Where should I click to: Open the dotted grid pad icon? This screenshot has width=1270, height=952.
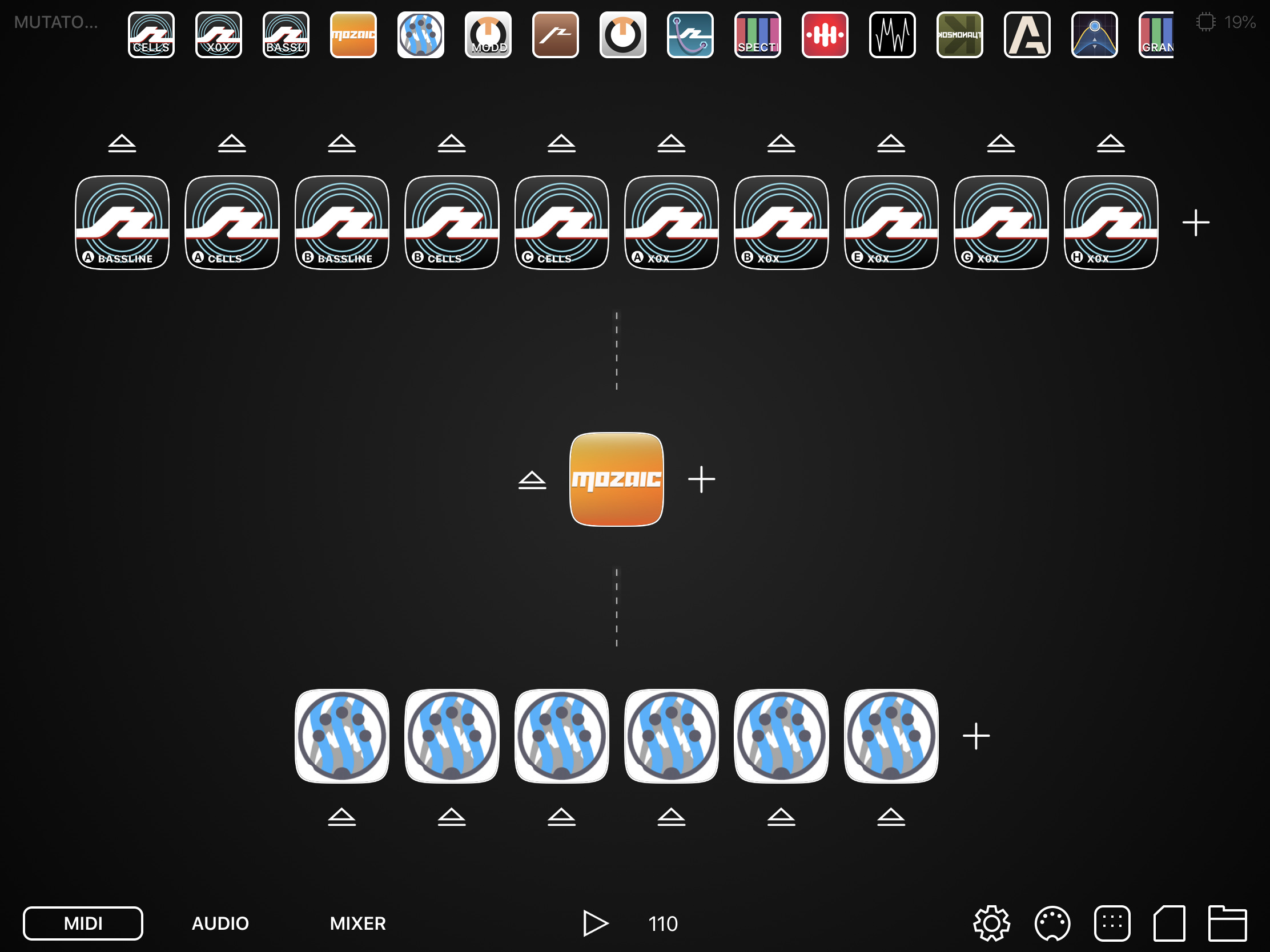pyautogui.click(x=1112, y=923)
